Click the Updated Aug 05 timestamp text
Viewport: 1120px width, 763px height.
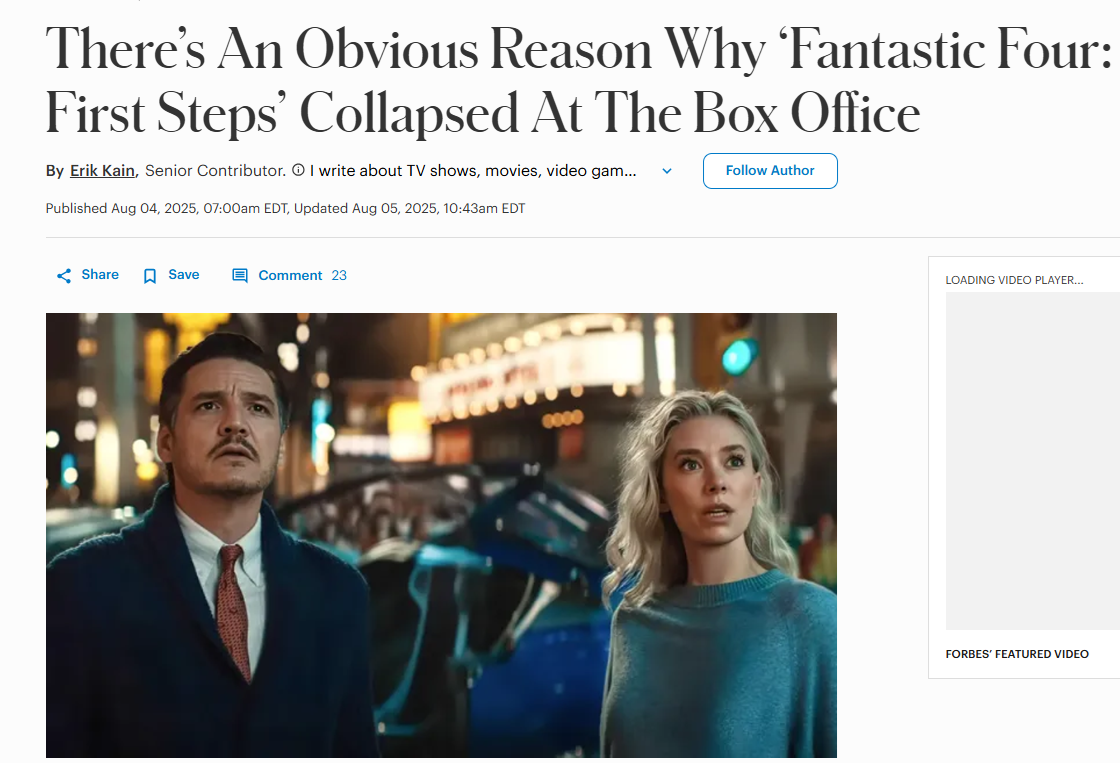(x=409, y=208)
